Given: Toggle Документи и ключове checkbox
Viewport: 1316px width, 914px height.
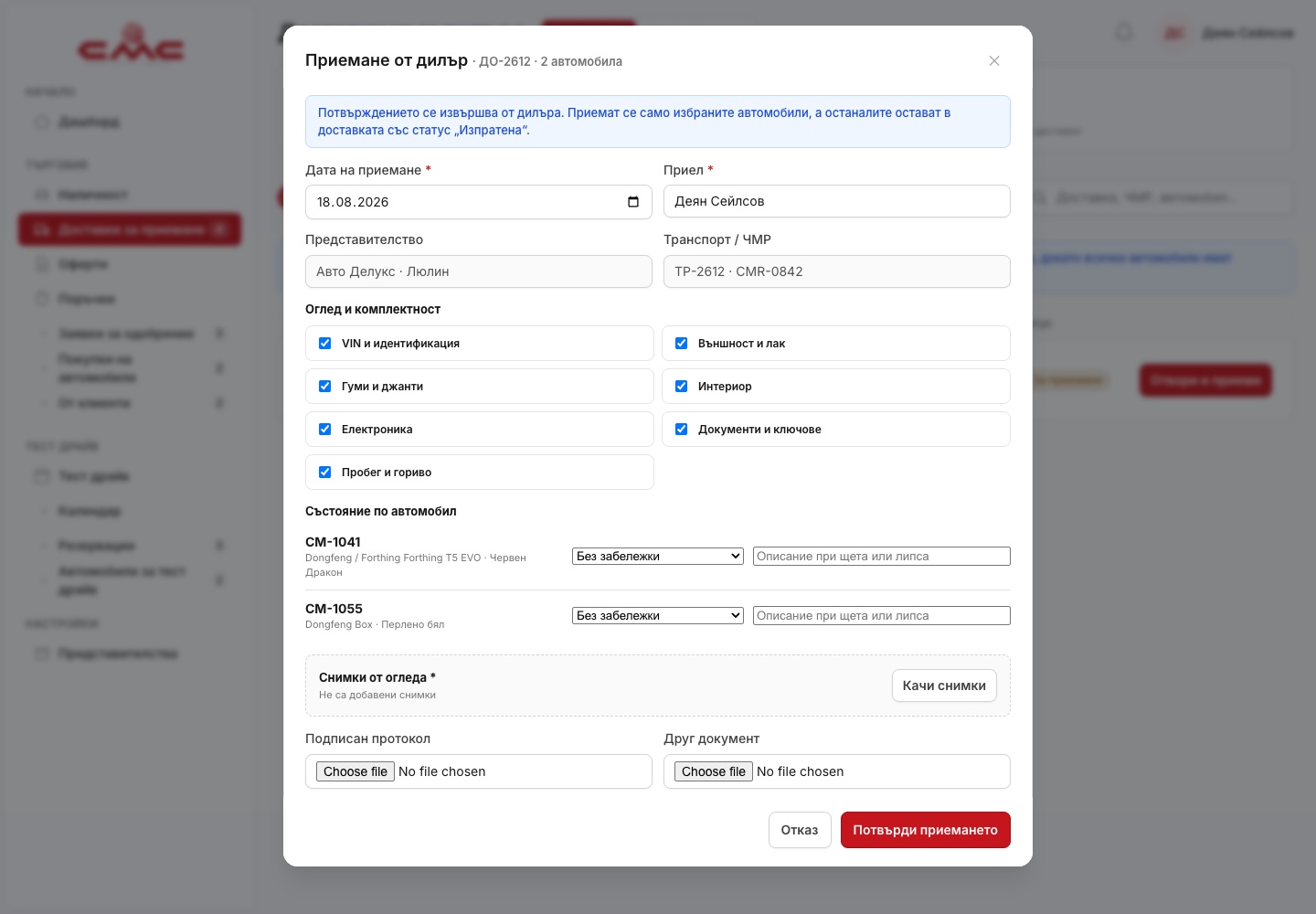Looking at the screenshot, I should click(681, 430).
